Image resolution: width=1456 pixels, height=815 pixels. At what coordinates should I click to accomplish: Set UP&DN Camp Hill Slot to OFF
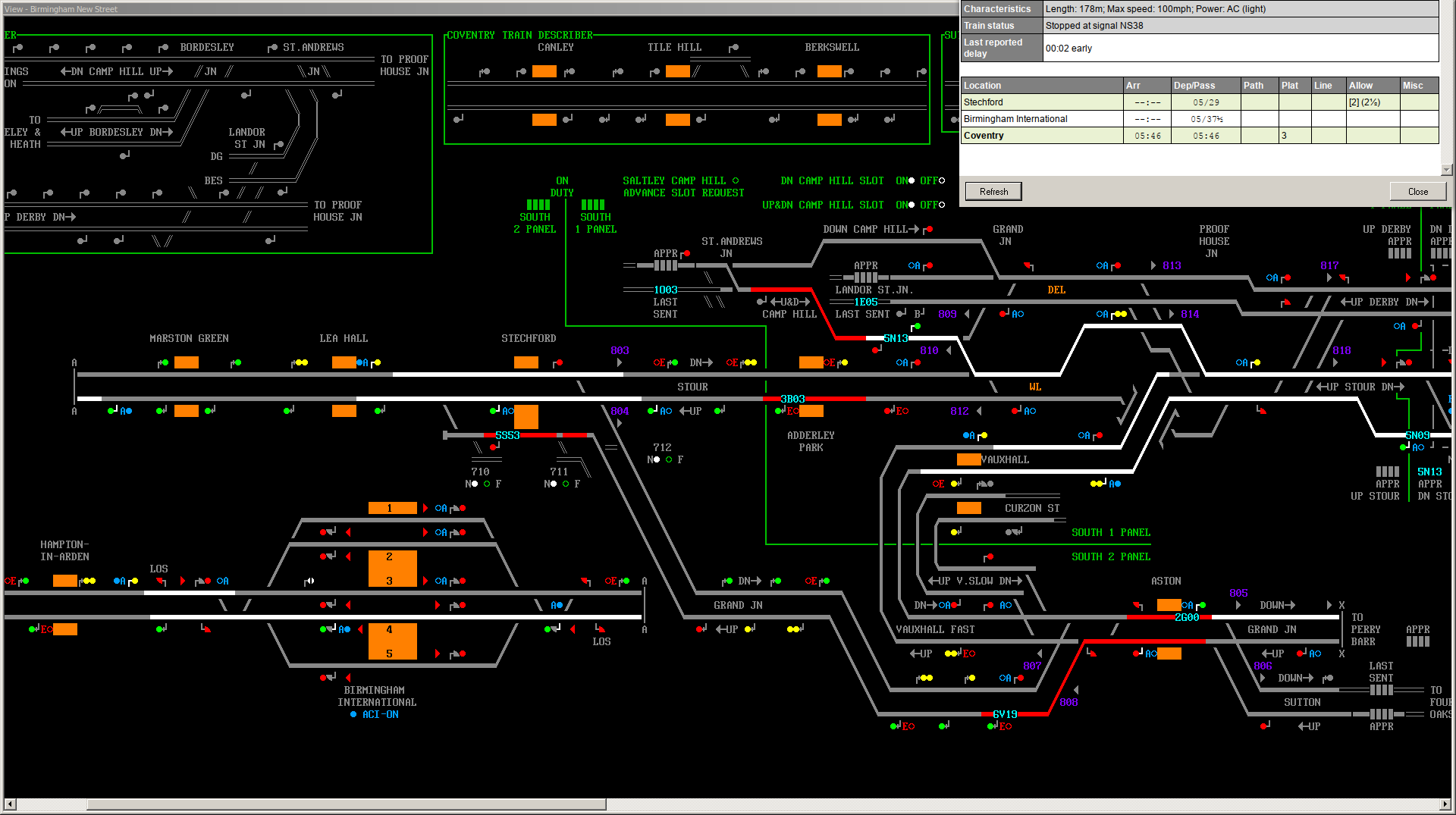(x=941, y=205)
